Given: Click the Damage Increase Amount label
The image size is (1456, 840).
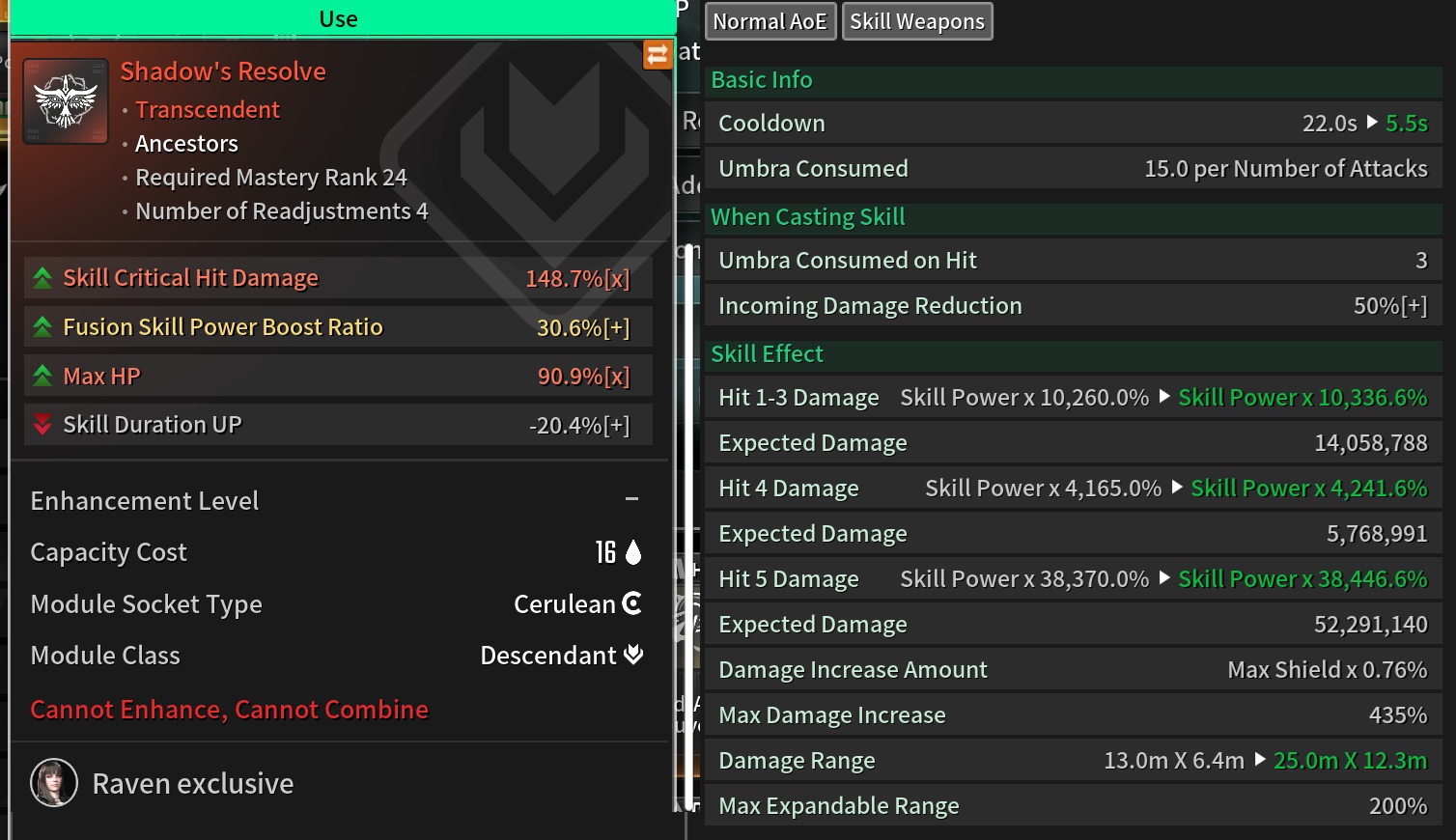Looking at the screenshot, I should tap(853, 670).
